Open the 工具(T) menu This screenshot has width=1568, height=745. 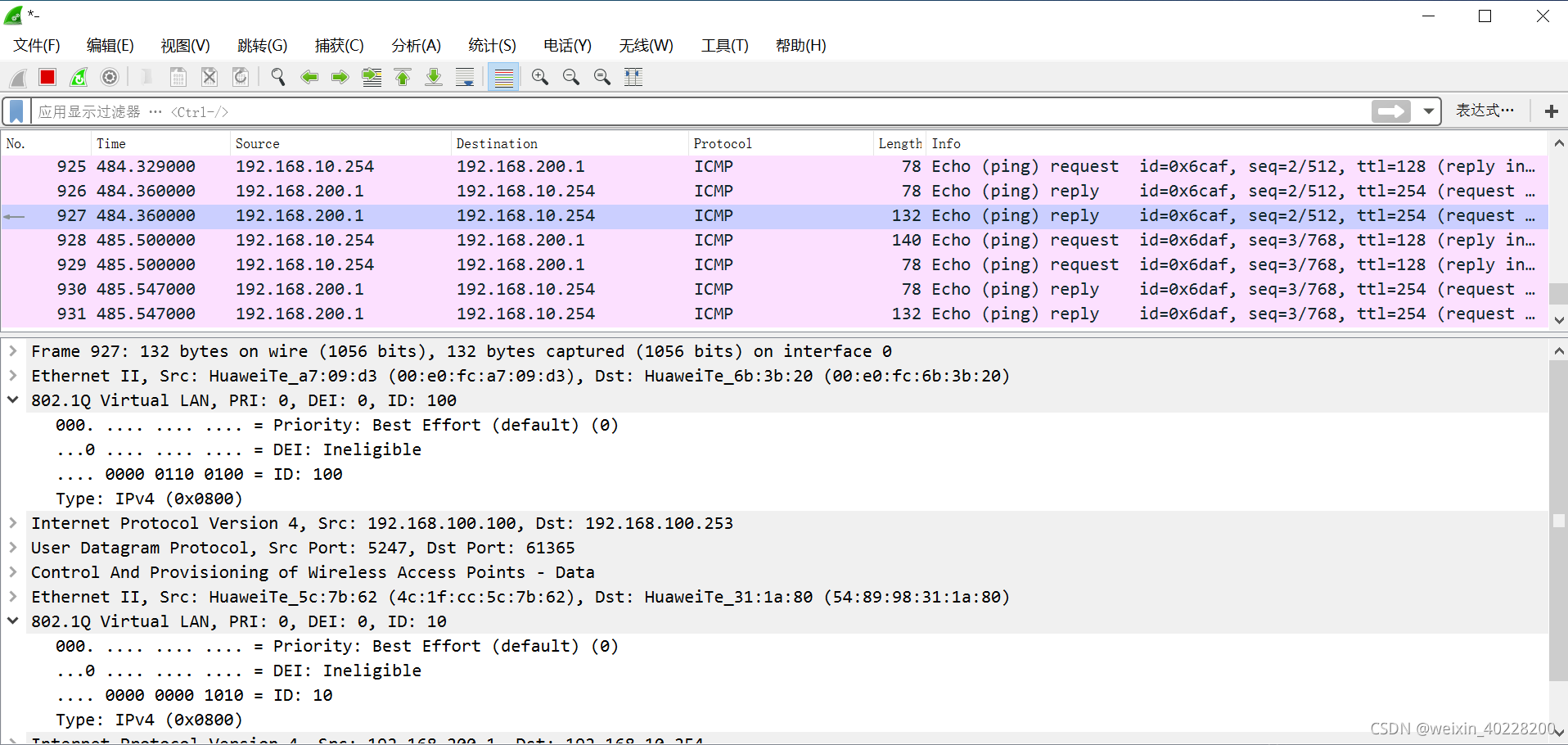[725, 46]
